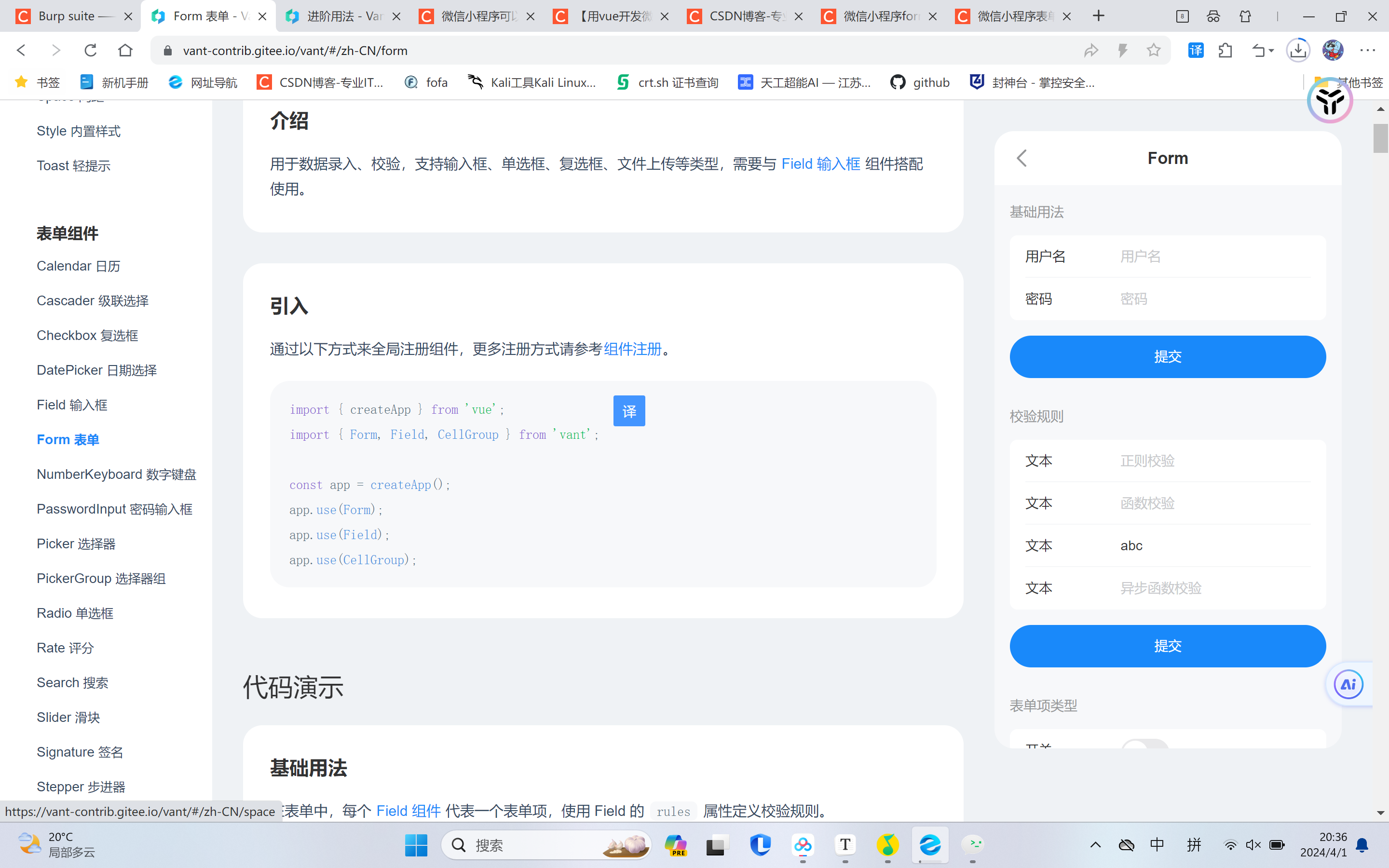Screen dimensions: 1389x868
Task: Expand hidden system tray icons chevron
Action: tap(1095, 844)
